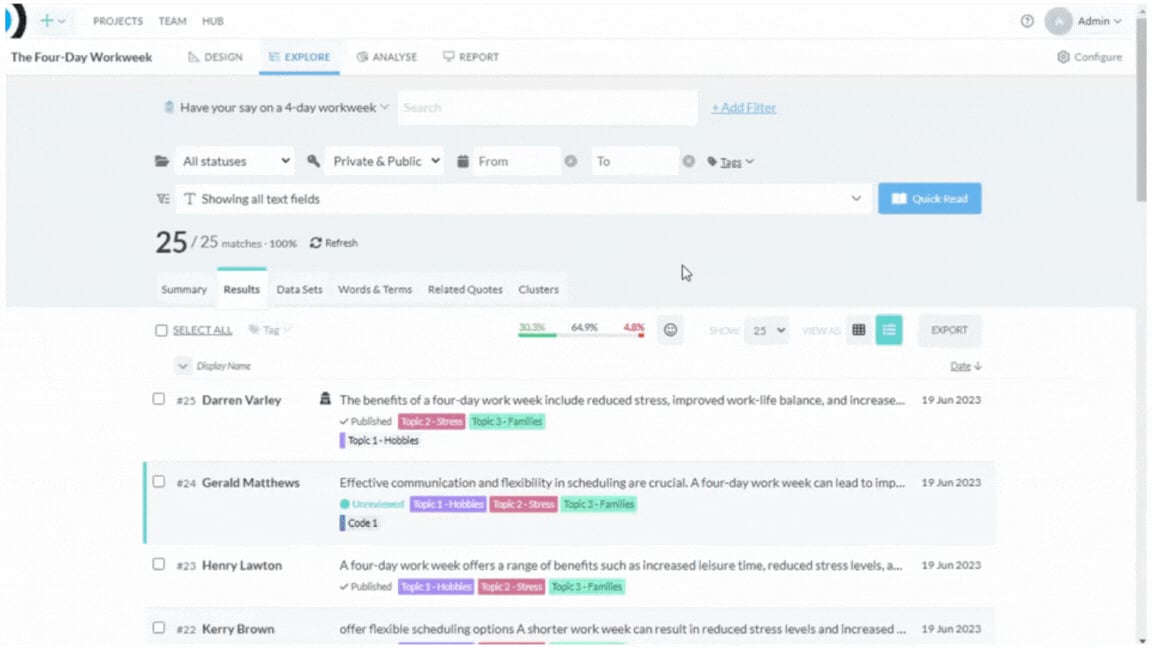Tick the Select All checkbox

pos(162,331)
